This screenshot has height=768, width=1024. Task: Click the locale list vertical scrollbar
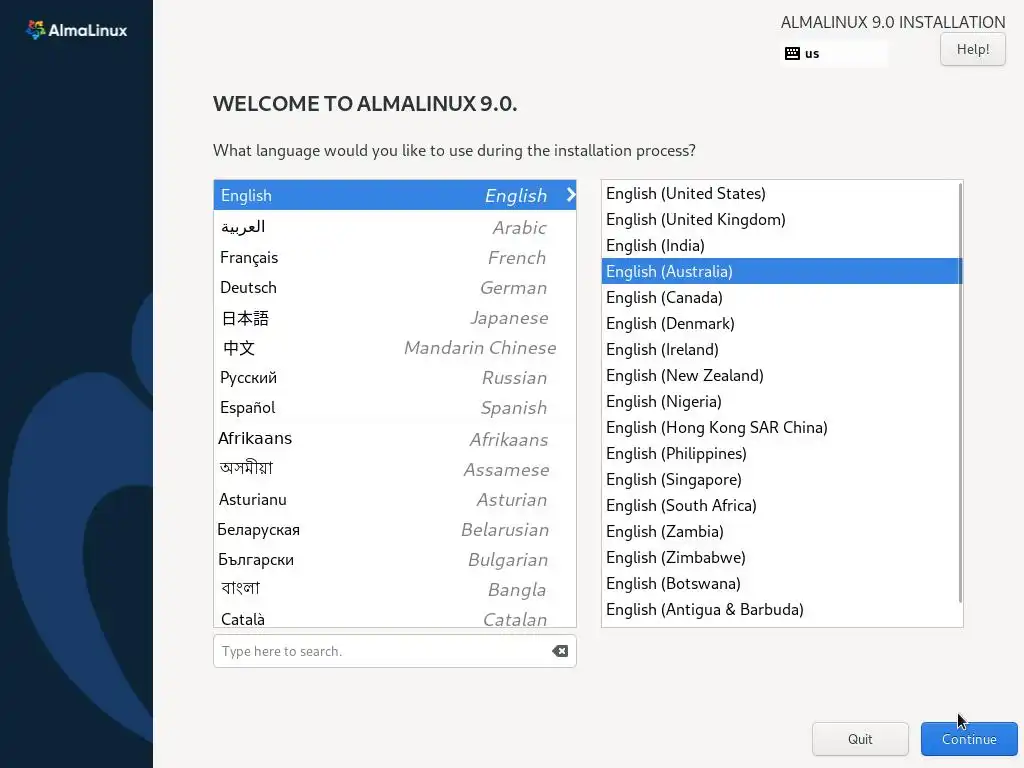(960, 393)
